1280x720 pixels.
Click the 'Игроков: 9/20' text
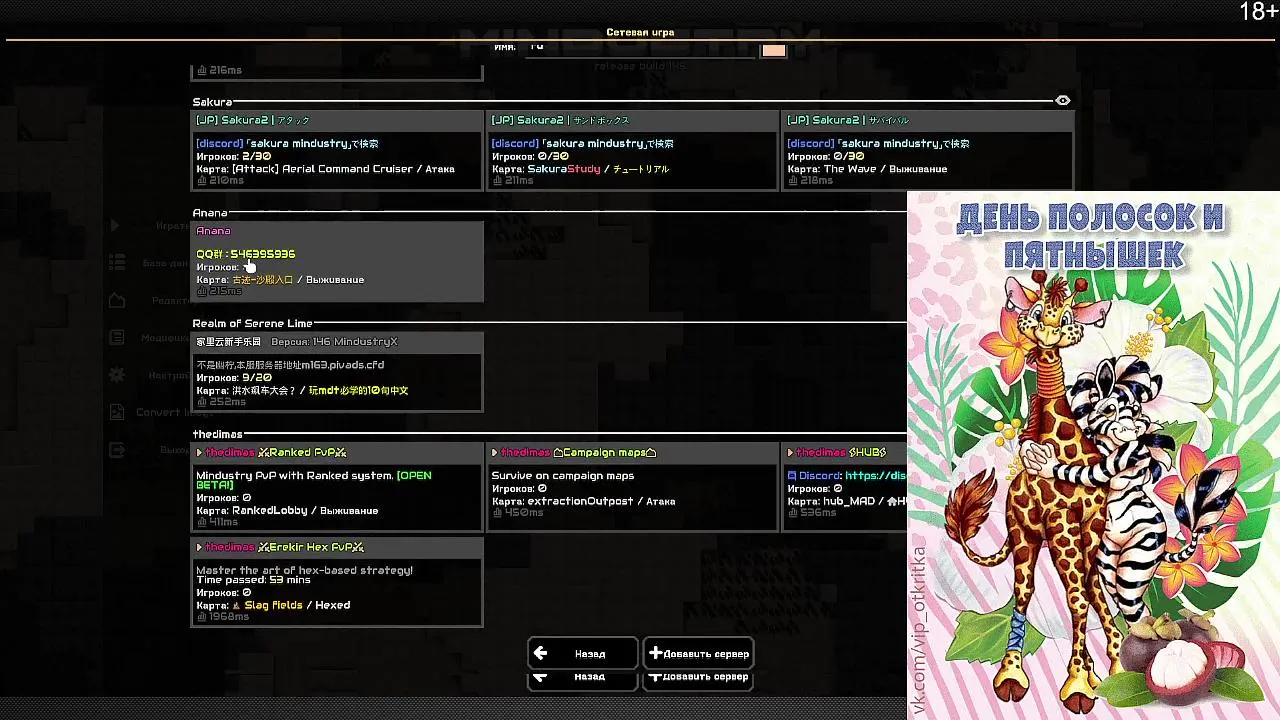234,378
